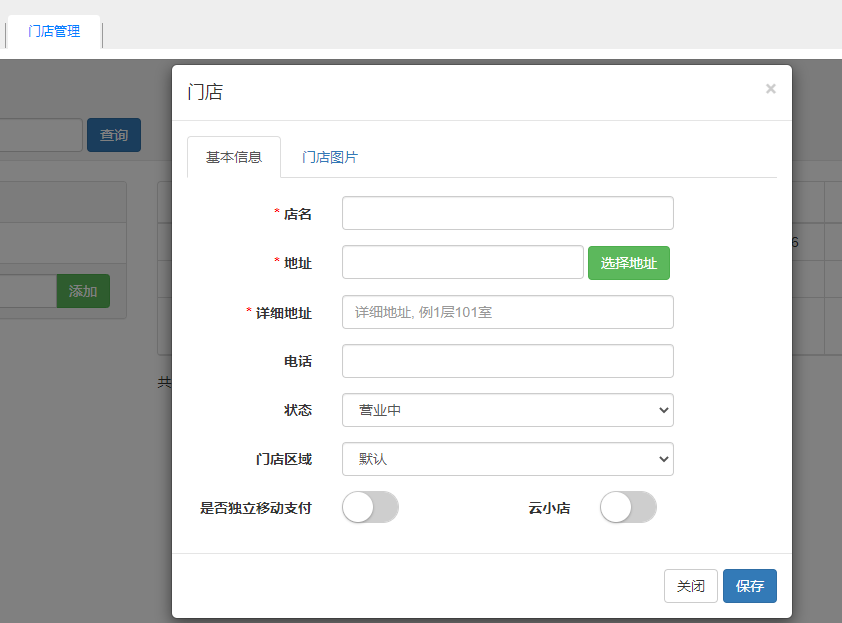Click the input field beside 添加
The image size is (842, 623).
[27, 291]
